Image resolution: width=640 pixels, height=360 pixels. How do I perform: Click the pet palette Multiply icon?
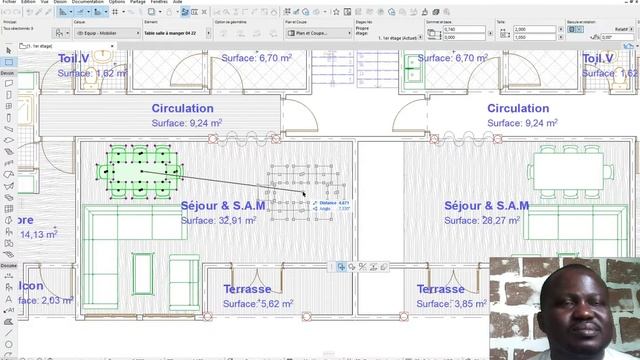click(384, 267)
